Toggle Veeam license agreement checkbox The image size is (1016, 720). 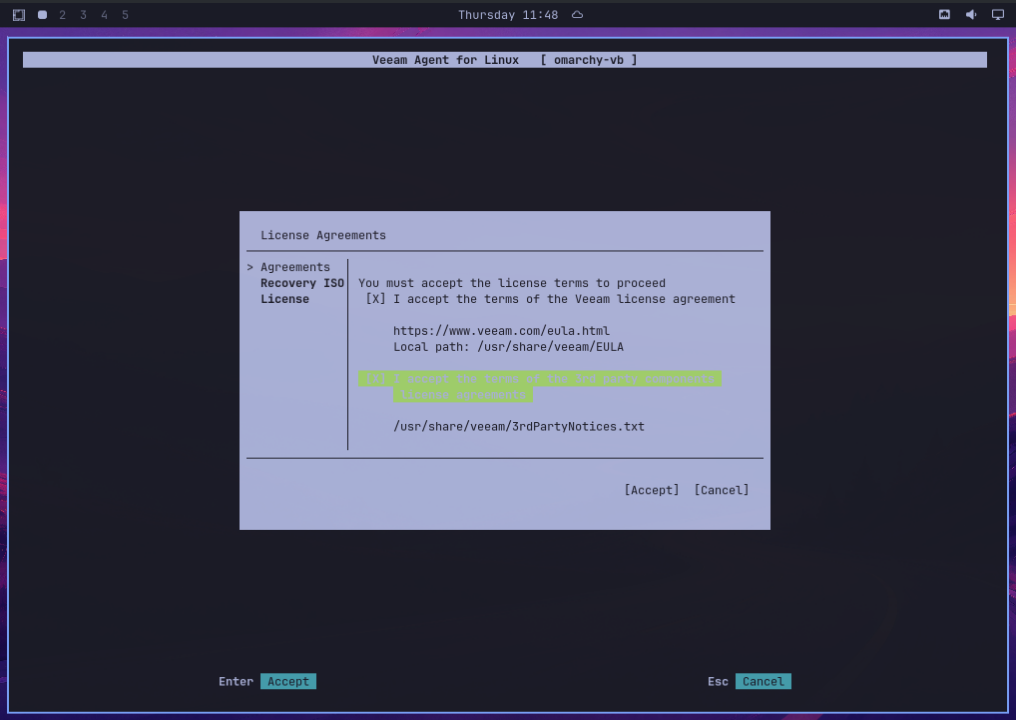(375, 299)
